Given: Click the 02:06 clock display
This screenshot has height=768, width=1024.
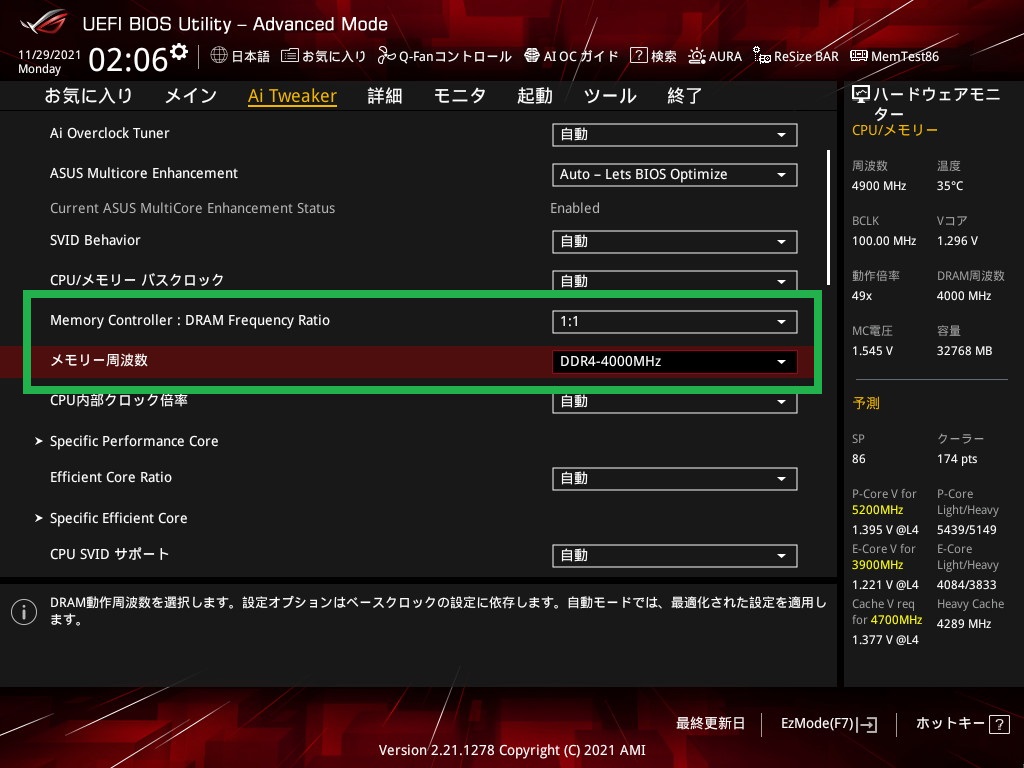Looking at the screenshot, I should (x=128, y=59).
